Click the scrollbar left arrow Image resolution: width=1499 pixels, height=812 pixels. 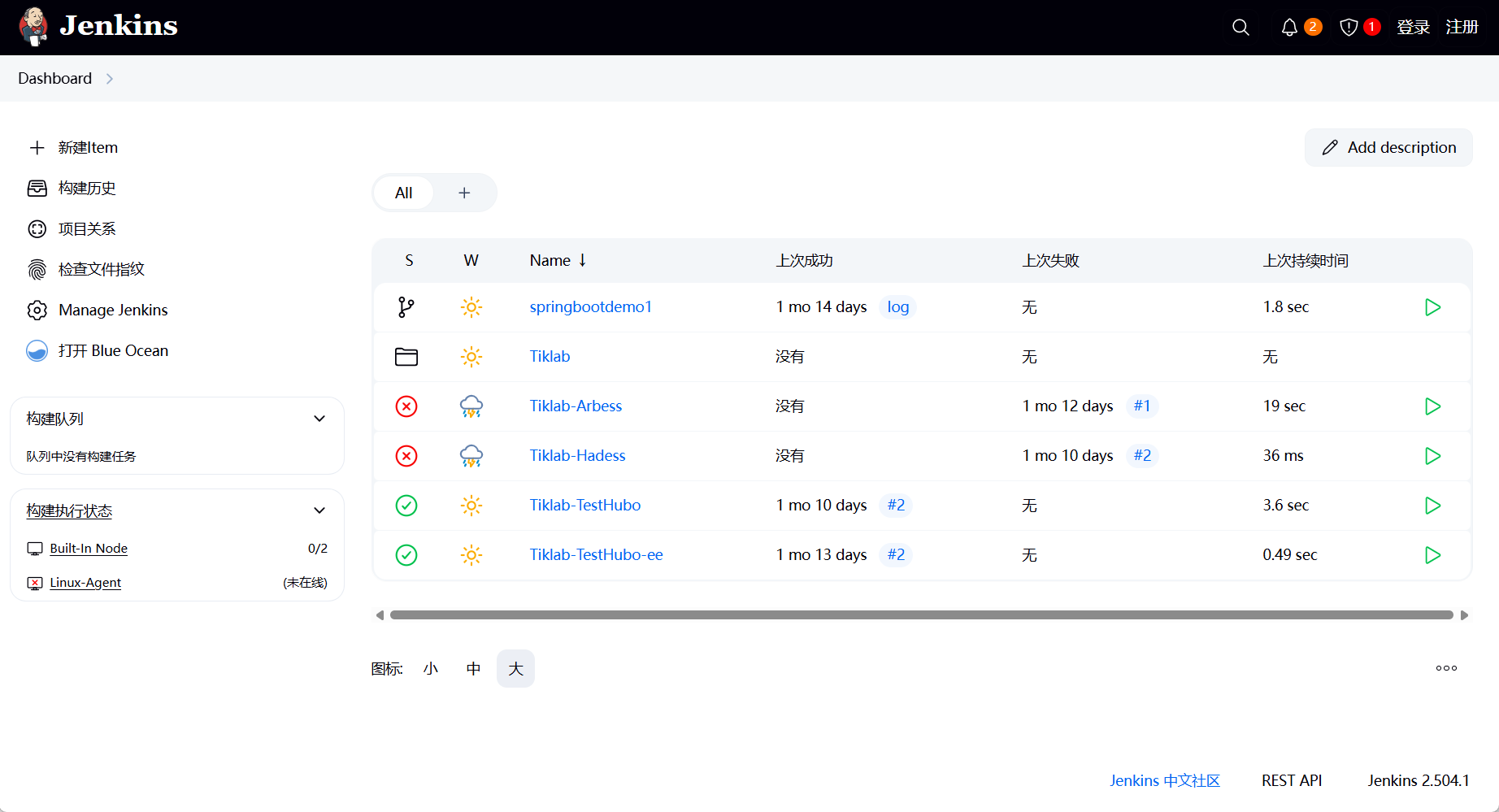380,615
